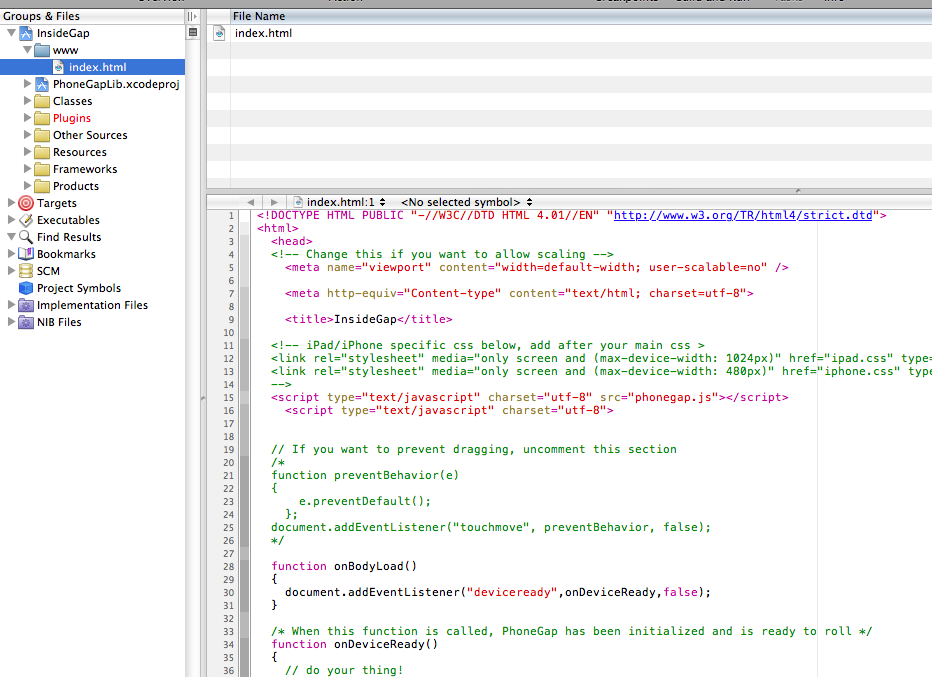This screenshot has height=677, width=932.
Task: Click the 'do your thing!' comment line
Action: [x=344, y=670]
